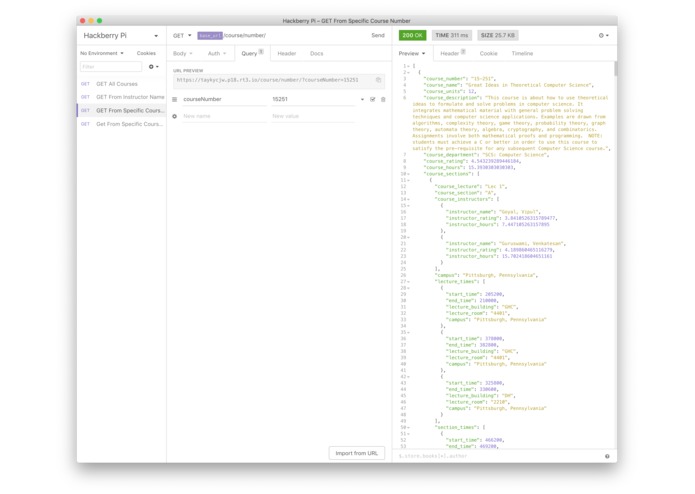The width and height of the screenshot is (695, 494).
Task: Click the 200 OK status tag
Action: (x=412, y=35)
